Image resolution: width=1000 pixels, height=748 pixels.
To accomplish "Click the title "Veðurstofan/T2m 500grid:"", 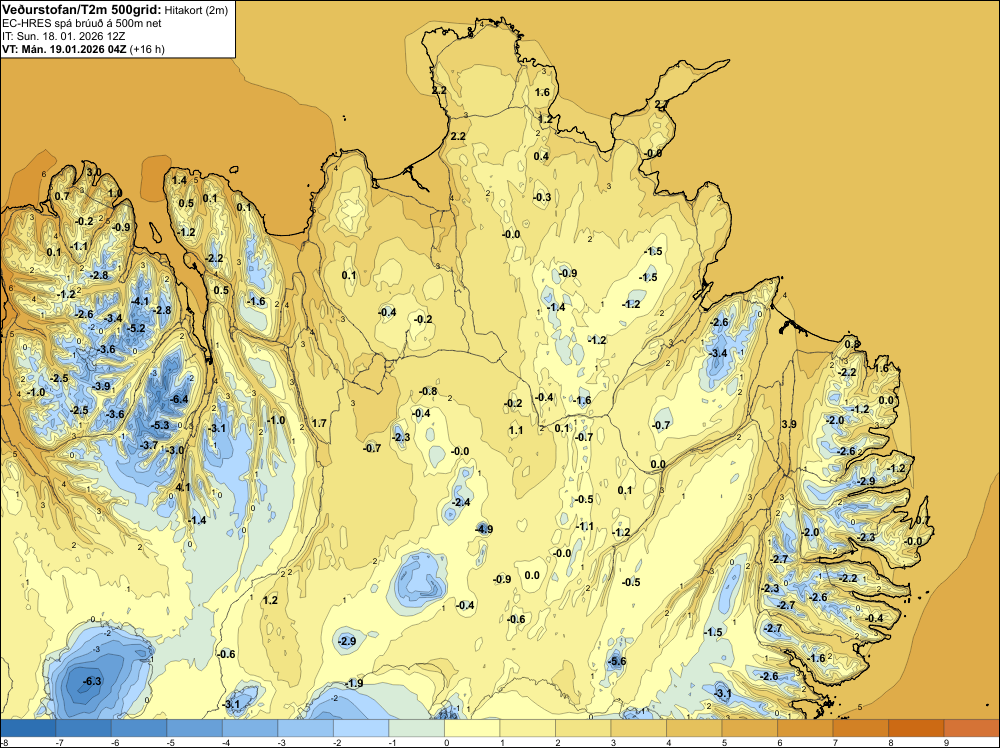I will [81, 10].
